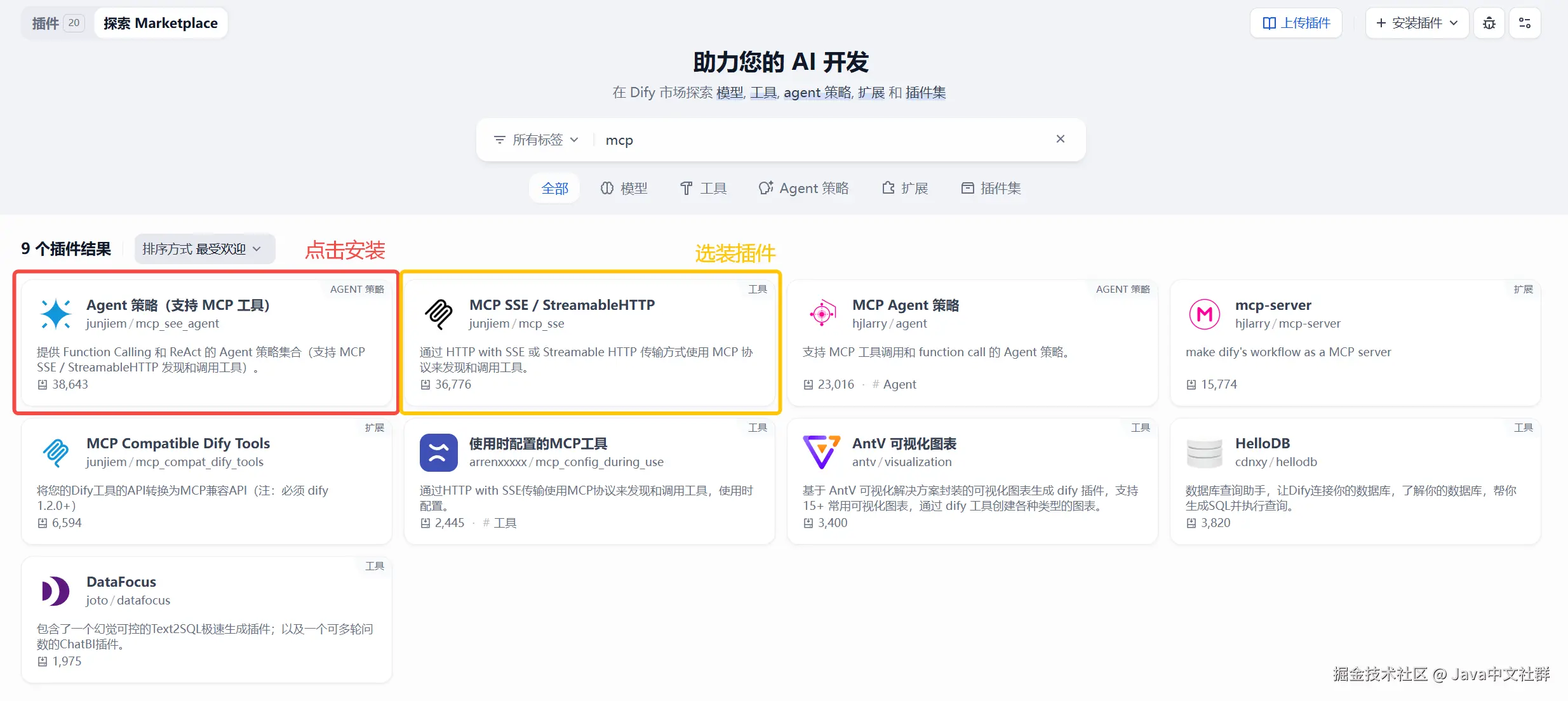Click the mcp-server pink M icon
This screenshot has width=1568, height=701.
(1204, 314)
